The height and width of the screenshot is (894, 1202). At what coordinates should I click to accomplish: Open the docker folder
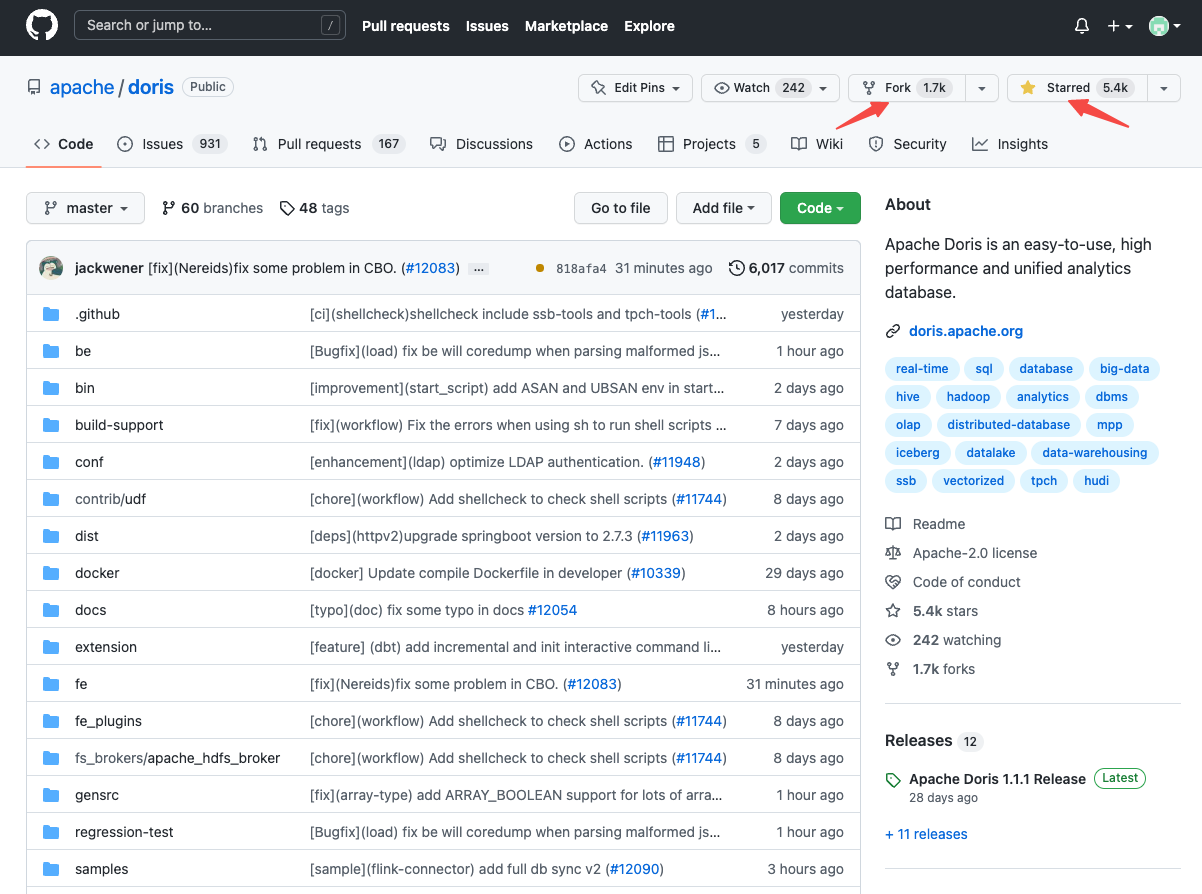pos(97,573)
